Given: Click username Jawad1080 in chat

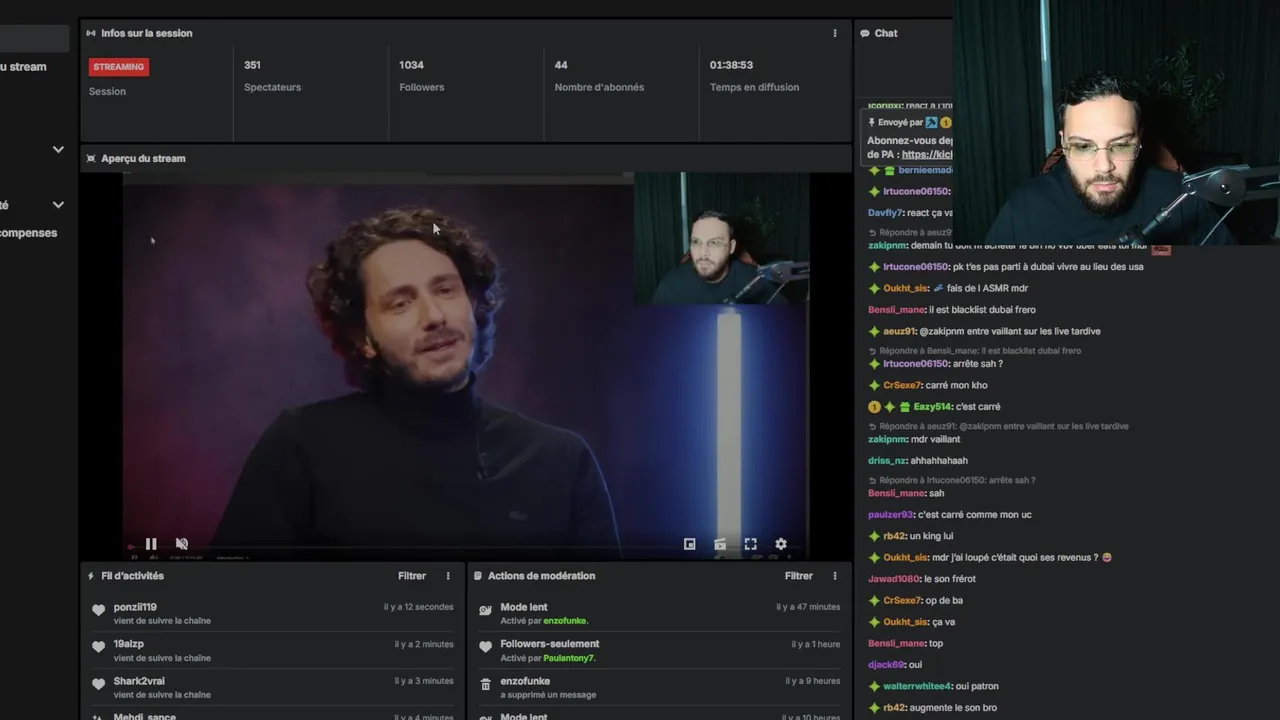Looking at the screenshot, I should pos(893,579).
